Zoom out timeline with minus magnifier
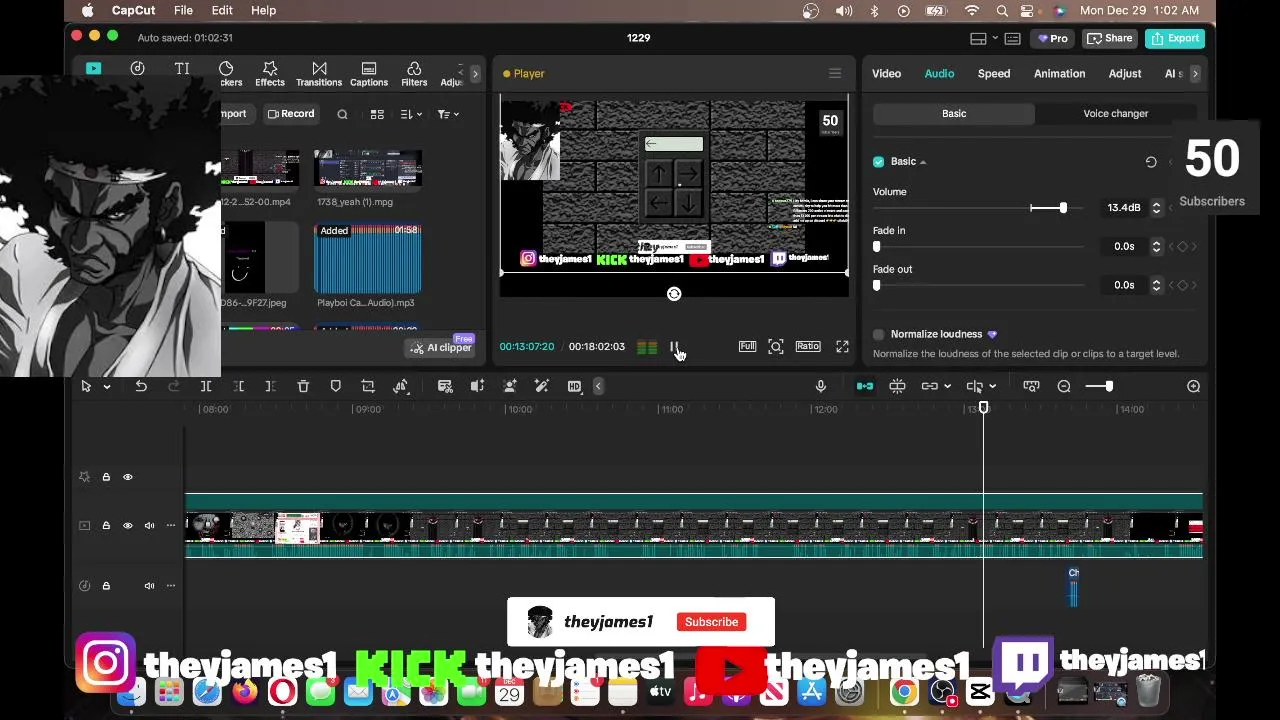1280x720 pixels. (1064, 386)
